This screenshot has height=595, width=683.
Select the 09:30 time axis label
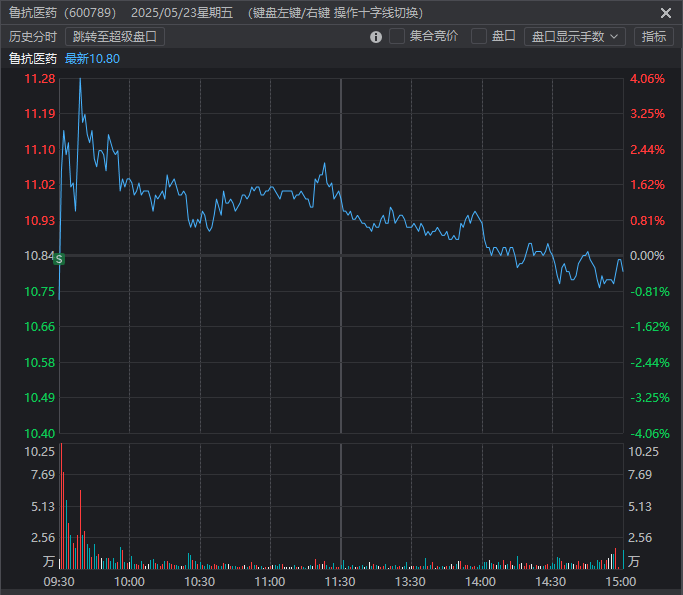click(60, 581)
